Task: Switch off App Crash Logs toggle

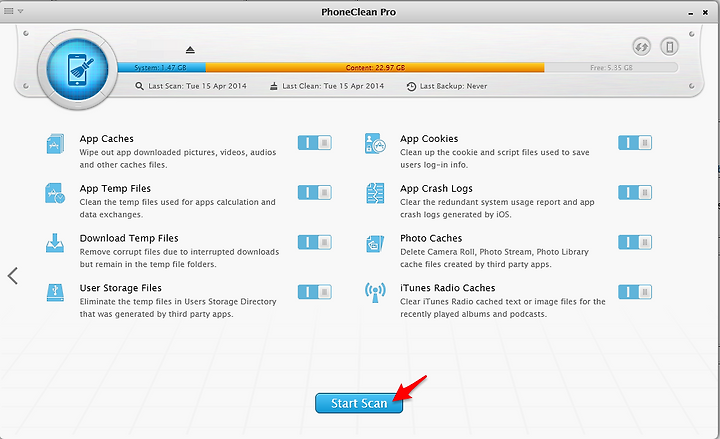Action: [x=635, y=192]
